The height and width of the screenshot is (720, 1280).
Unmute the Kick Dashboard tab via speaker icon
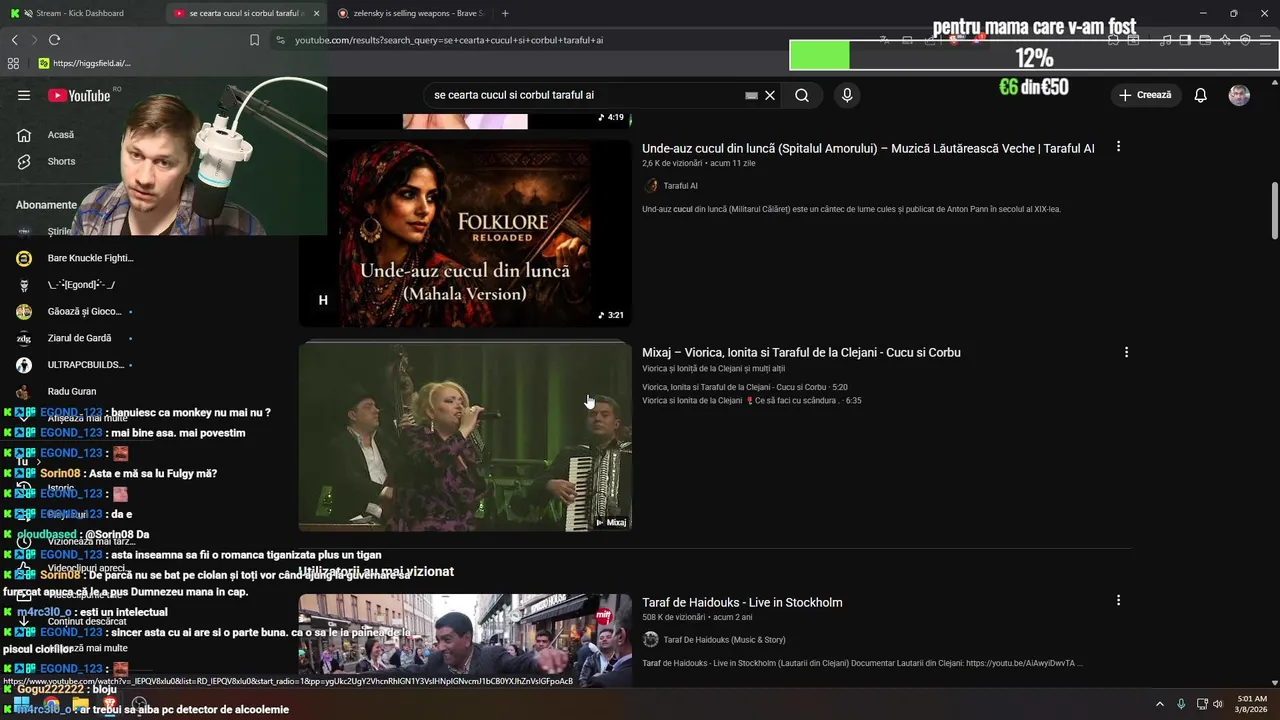(x=26, y=13)
